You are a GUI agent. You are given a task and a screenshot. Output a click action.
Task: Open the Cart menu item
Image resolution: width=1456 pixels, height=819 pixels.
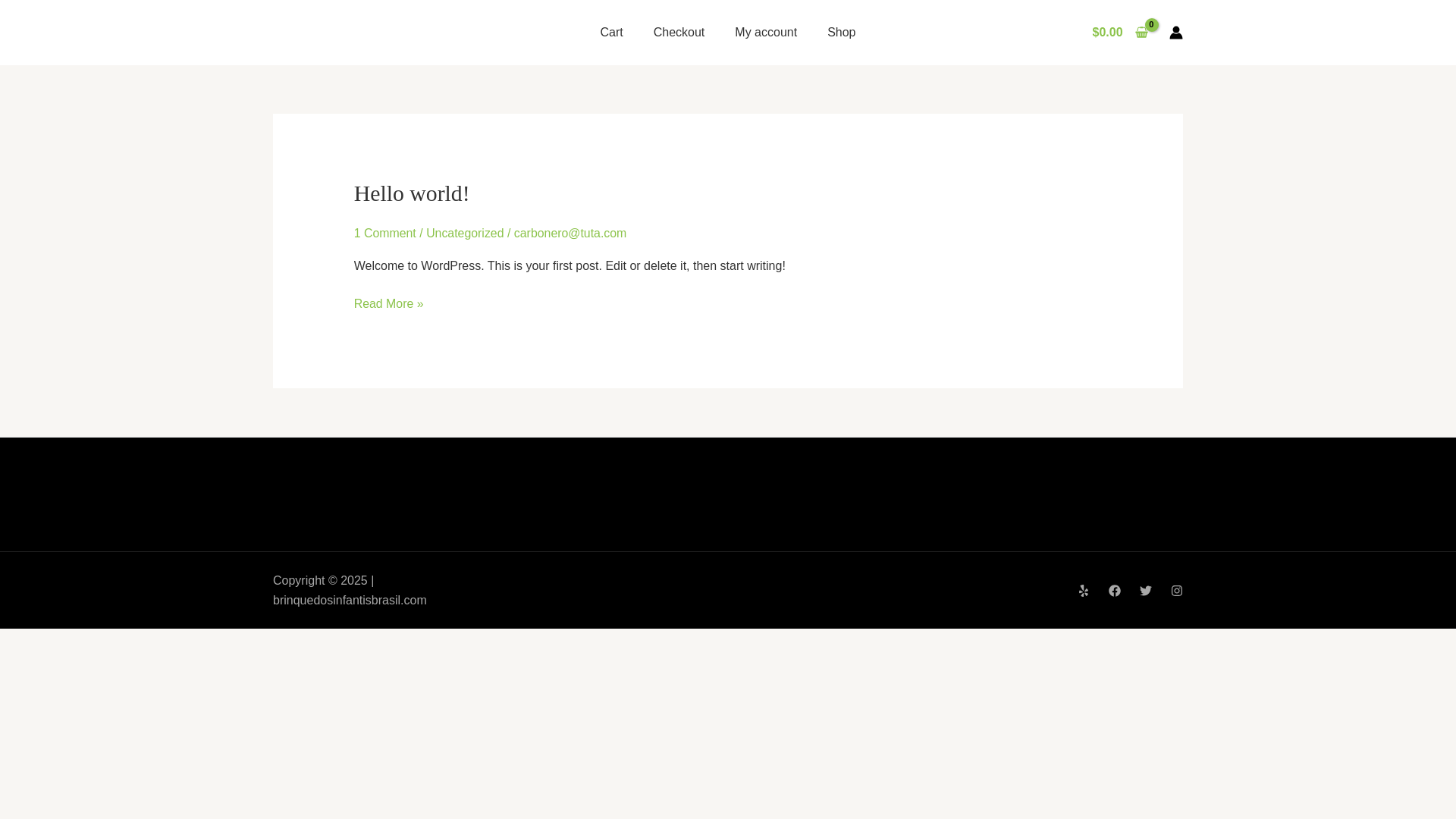click(611, 33)
